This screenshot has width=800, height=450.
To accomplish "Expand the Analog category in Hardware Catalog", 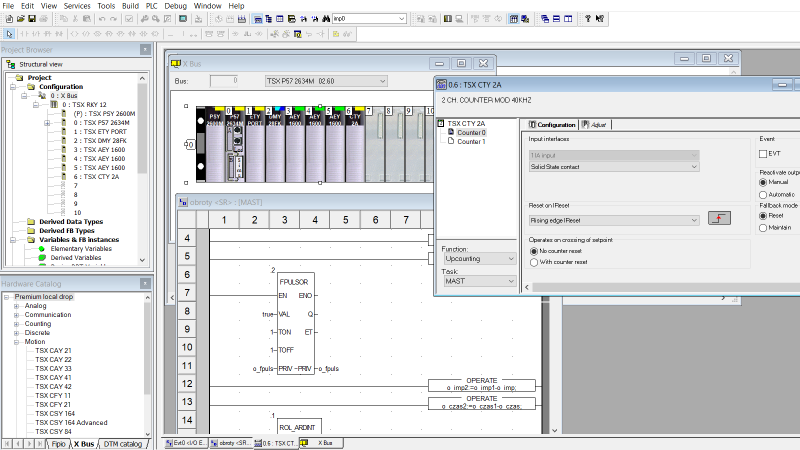I will pos(16,306).
